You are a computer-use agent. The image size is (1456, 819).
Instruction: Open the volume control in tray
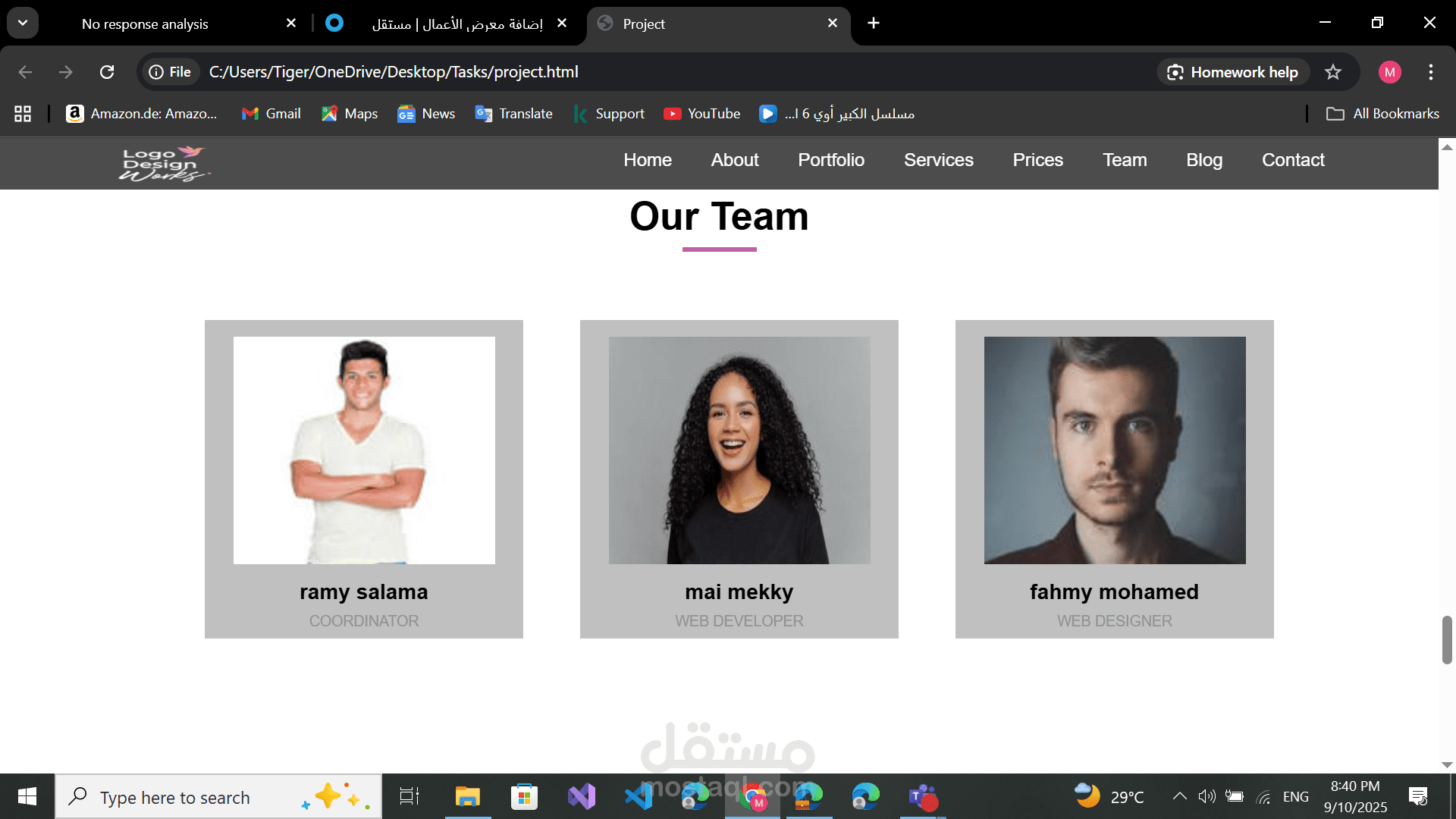click(x=1207, y=796)
